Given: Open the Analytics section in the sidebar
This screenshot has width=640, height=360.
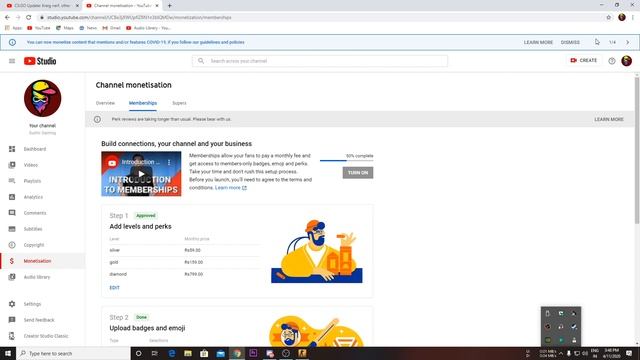Looking at the screenshot, I should 33,197.
